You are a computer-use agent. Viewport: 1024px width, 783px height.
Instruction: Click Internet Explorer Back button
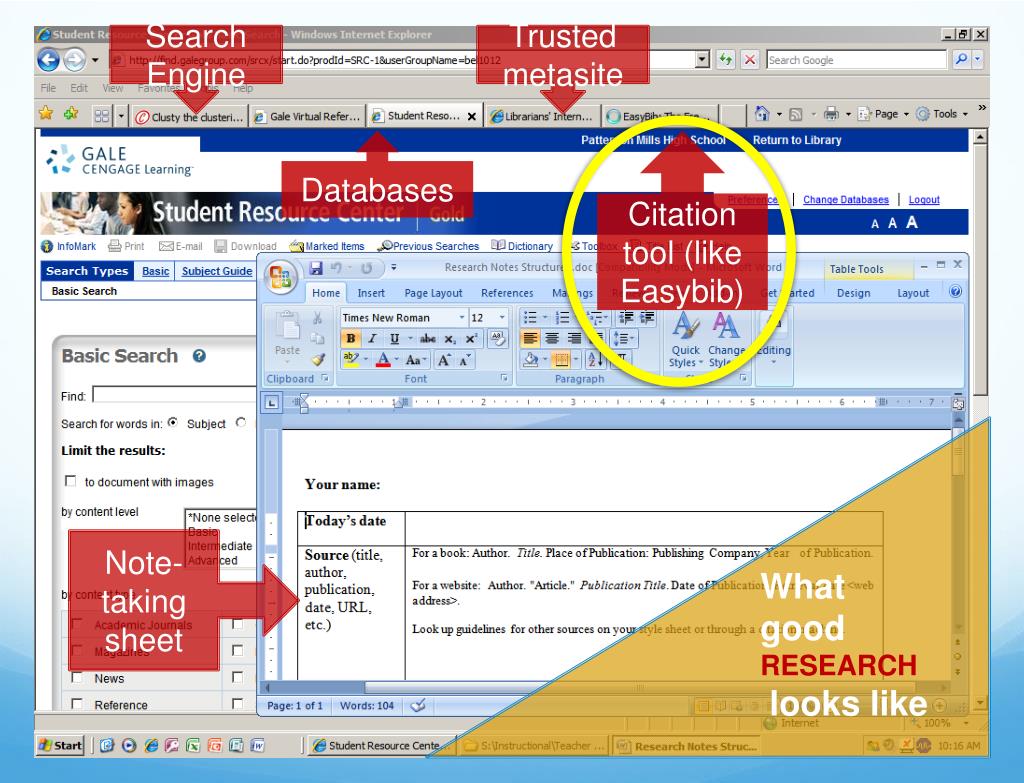pos(48,60)
